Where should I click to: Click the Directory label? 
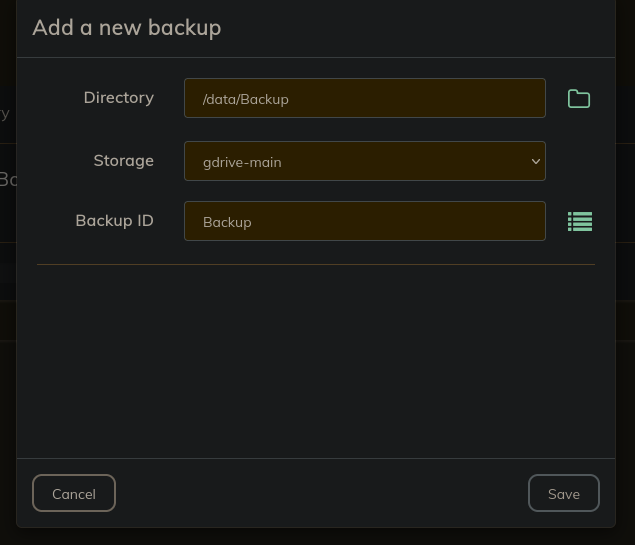pyautogui.click(x=118, y=98)
